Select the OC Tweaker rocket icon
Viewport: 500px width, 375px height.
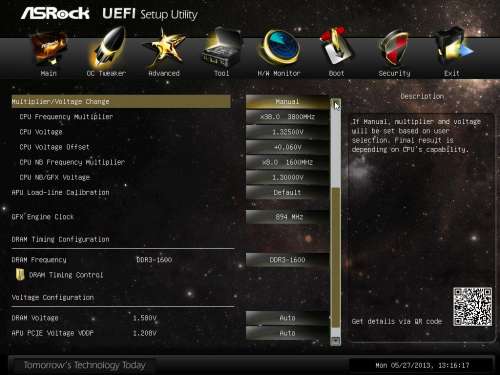pos(107,48)
